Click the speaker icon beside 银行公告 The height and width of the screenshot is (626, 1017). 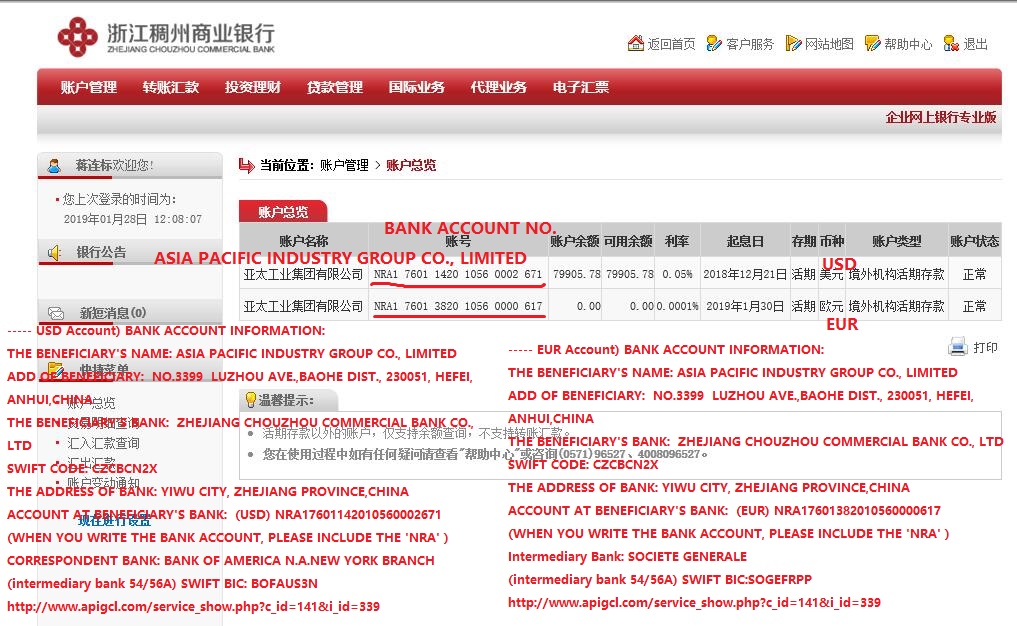point(56,252)
